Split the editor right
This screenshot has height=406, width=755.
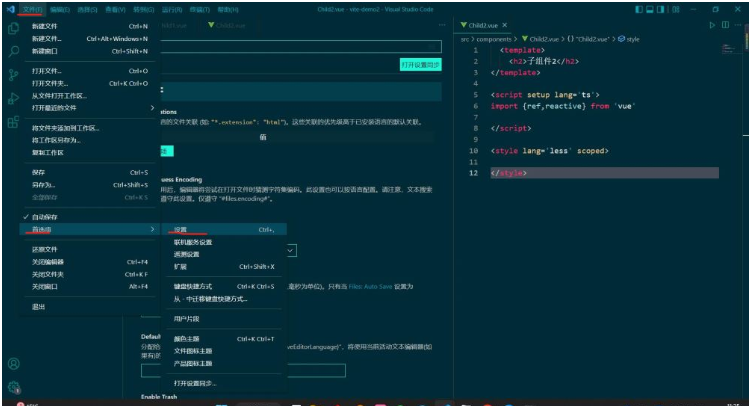click(725, 25)
